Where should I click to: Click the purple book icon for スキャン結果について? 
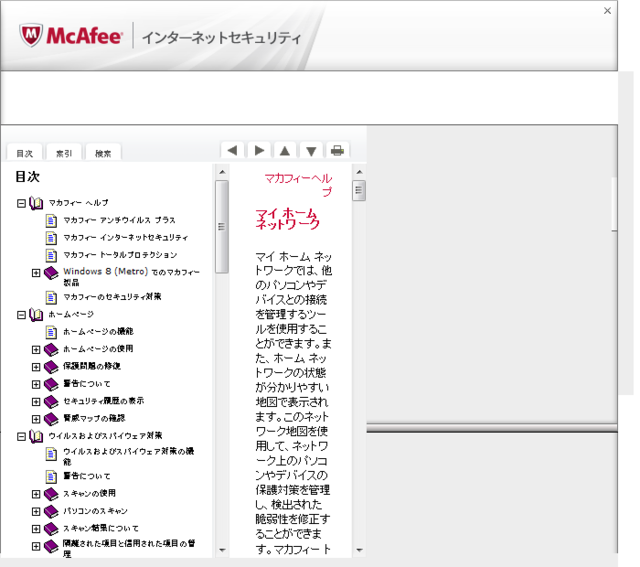pyautogui.click(x=51, y=529)
